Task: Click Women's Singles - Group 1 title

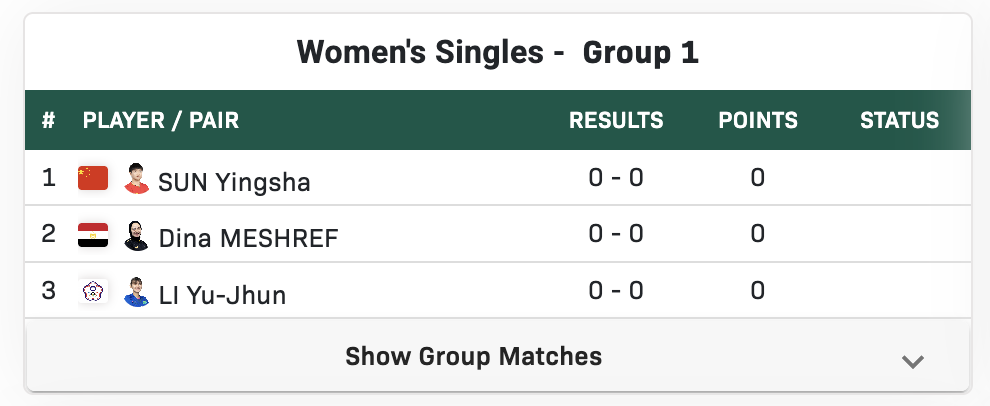Action: 497,53
